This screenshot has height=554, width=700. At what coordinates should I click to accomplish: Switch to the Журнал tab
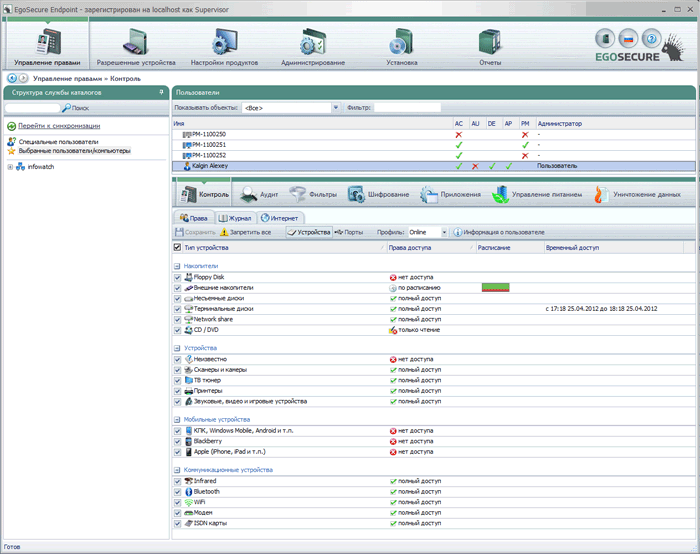[235, 218]
